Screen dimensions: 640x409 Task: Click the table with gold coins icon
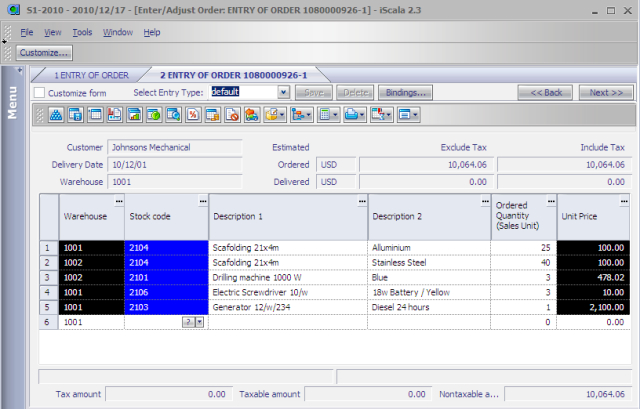click(x=213, y=115)
